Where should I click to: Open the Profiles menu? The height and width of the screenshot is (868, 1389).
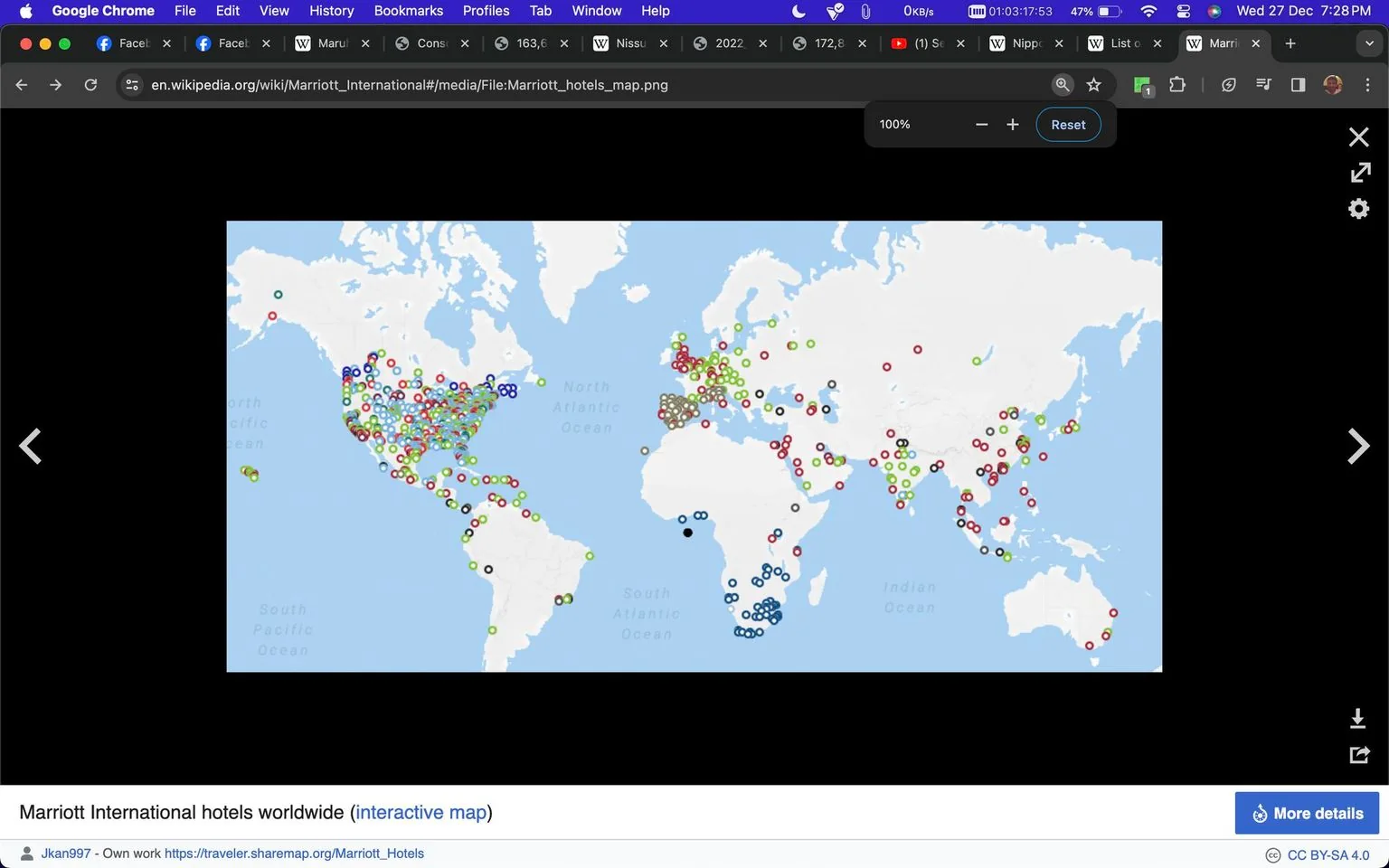coord(486,11)
